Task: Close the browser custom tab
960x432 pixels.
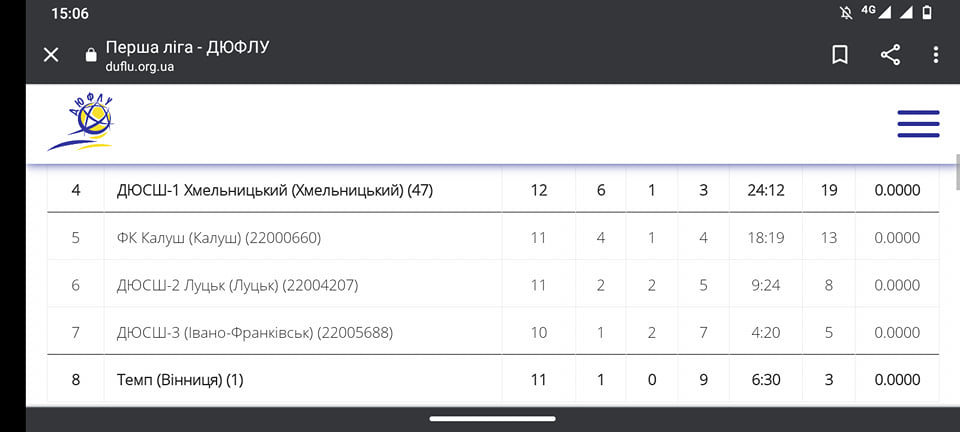Action: [x=51, y=55]
